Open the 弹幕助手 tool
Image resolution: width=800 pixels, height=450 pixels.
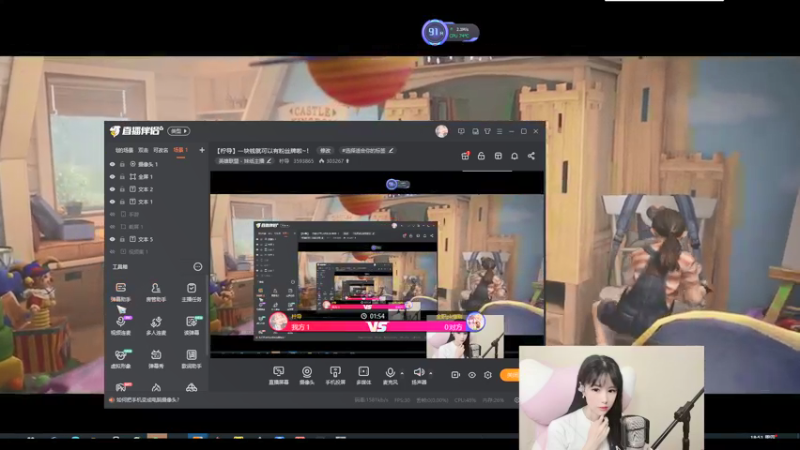(120, 292)
